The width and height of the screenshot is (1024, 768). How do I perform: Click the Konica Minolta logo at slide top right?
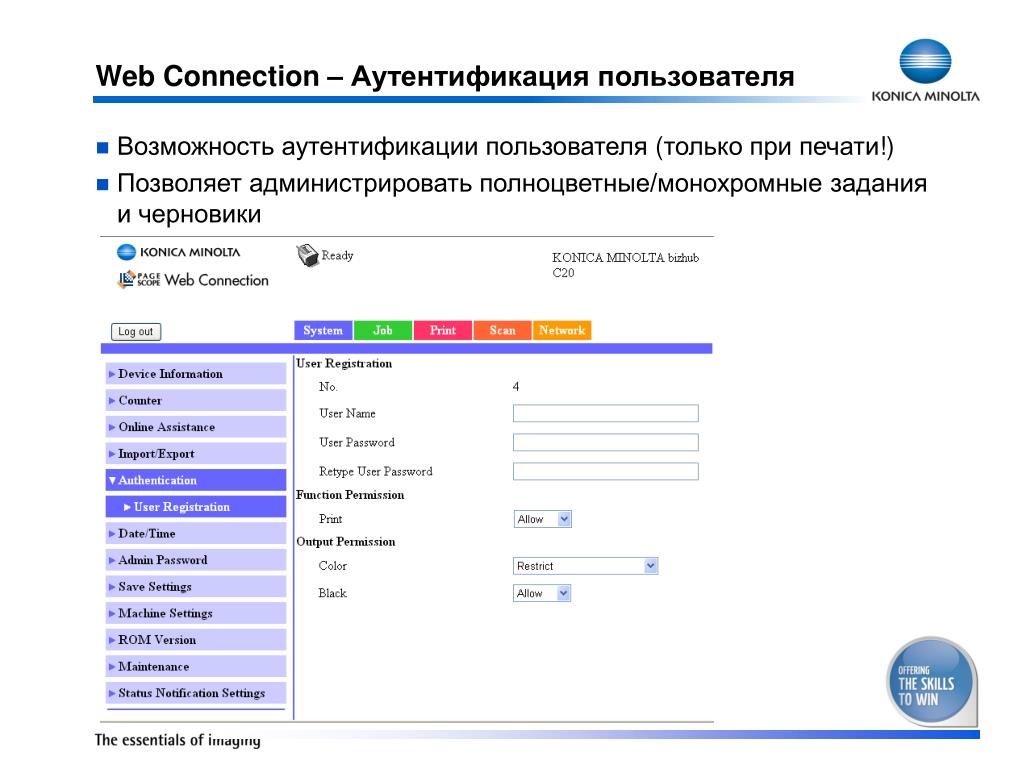pyautogui.click(x=925, y=71)
